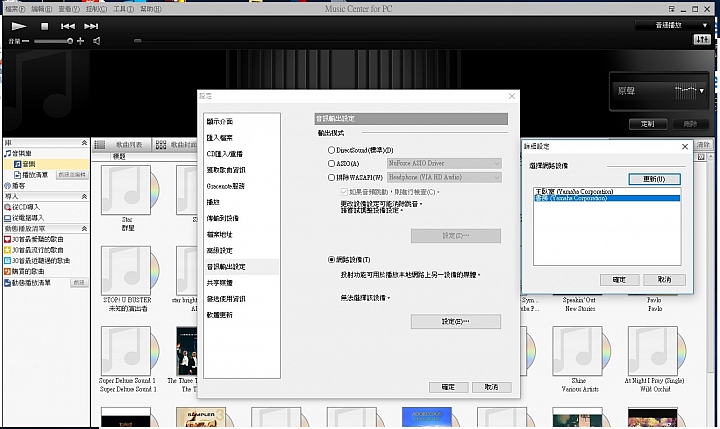This screenshot has height=429, width=720.
Task: Open the orange purchased songs list icon
Action: 7,271
